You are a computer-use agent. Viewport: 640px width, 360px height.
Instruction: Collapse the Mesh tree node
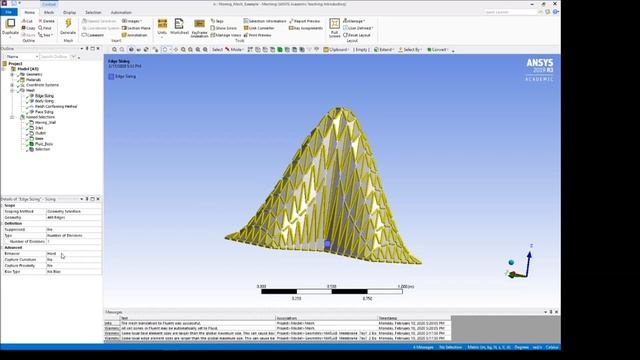(12, 90)
